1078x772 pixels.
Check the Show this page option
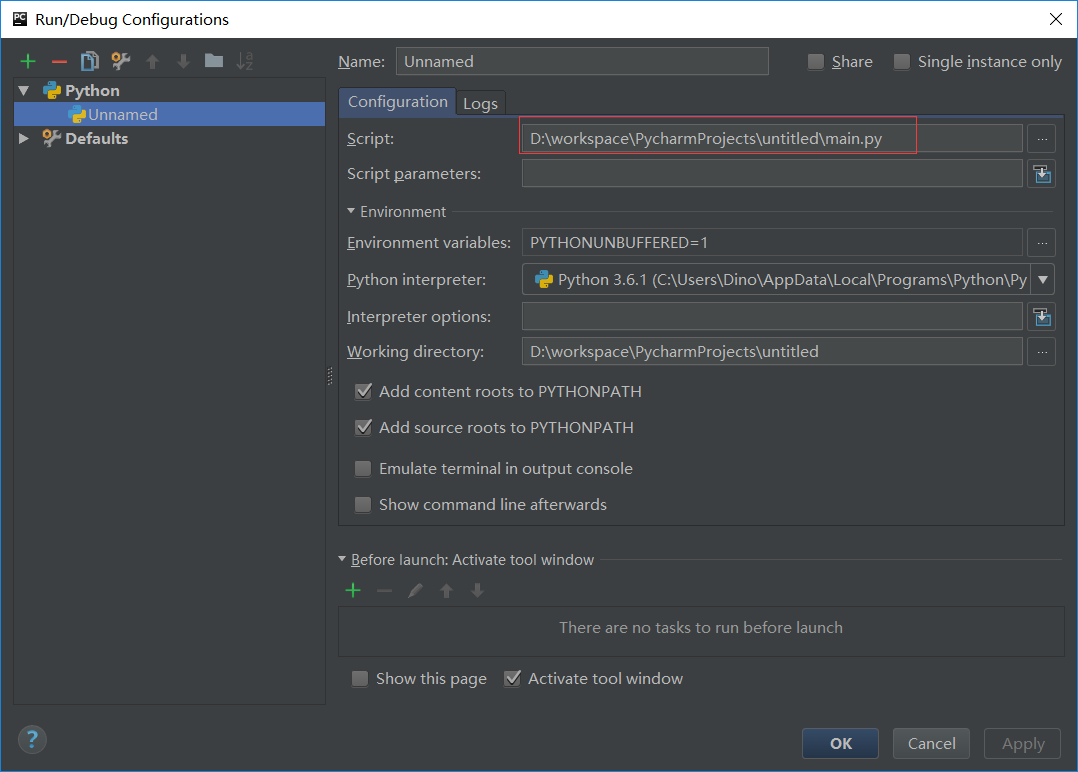point(360,679)
